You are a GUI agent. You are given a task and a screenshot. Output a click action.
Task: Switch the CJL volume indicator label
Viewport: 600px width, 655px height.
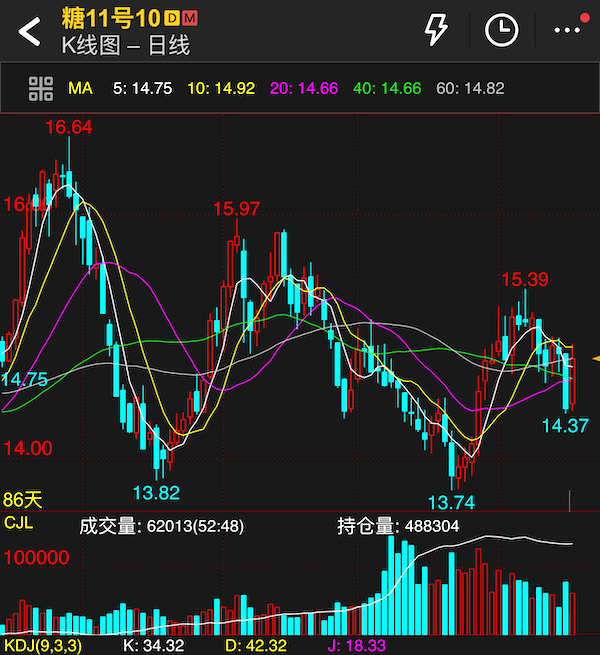point(18,523)
